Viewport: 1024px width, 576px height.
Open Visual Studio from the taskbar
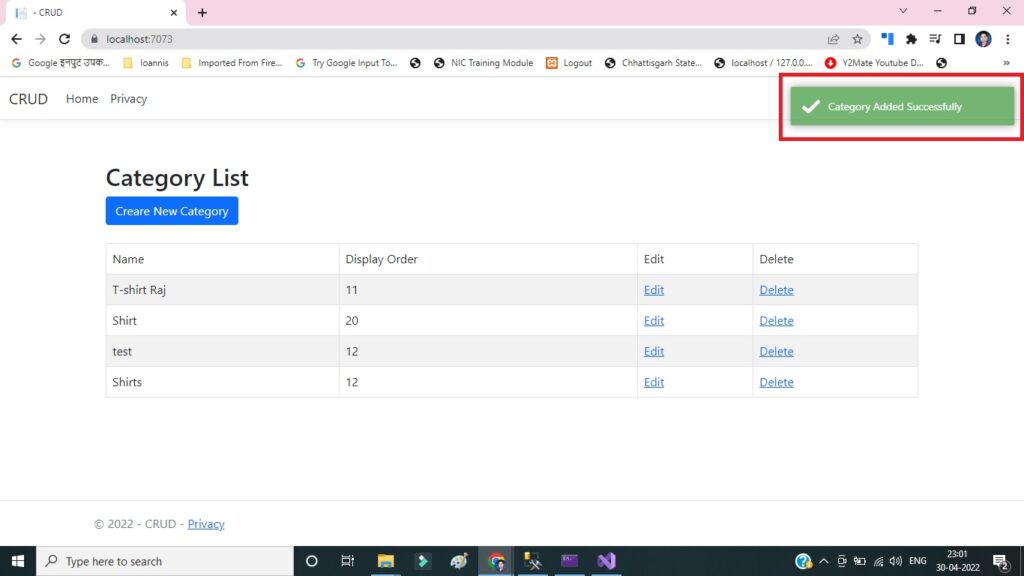606,561
